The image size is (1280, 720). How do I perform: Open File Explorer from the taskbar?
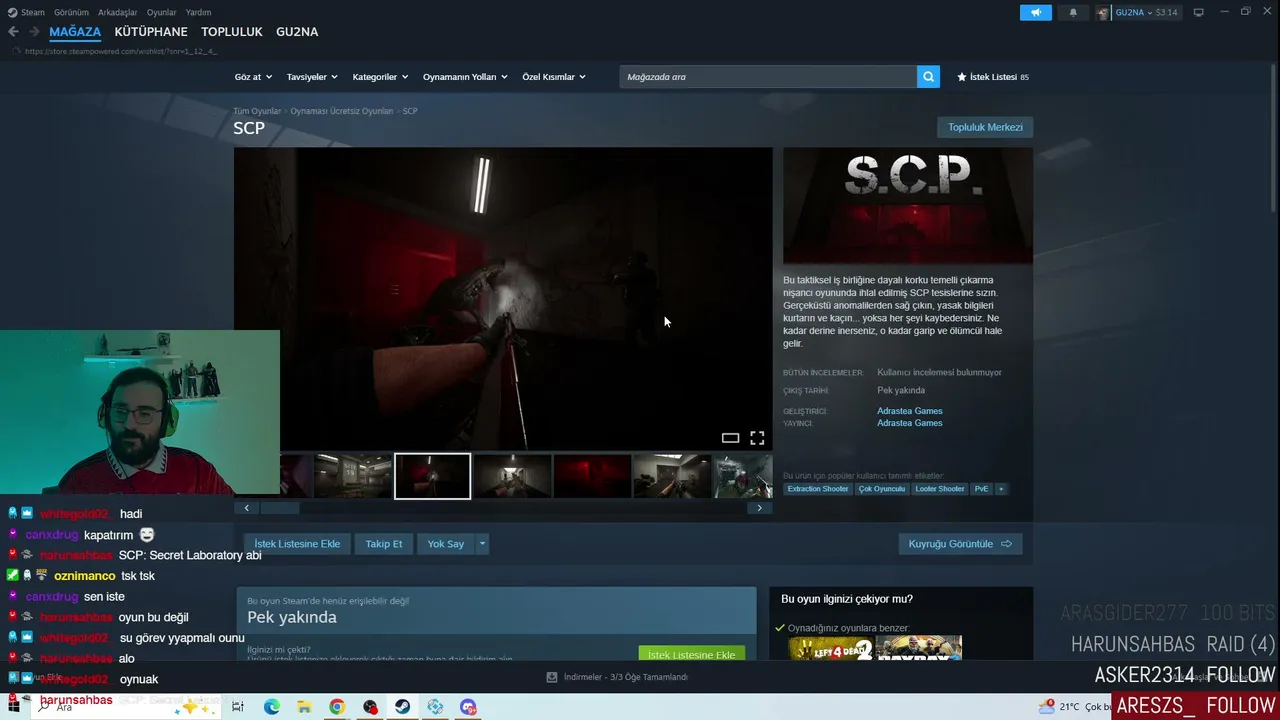305,707
